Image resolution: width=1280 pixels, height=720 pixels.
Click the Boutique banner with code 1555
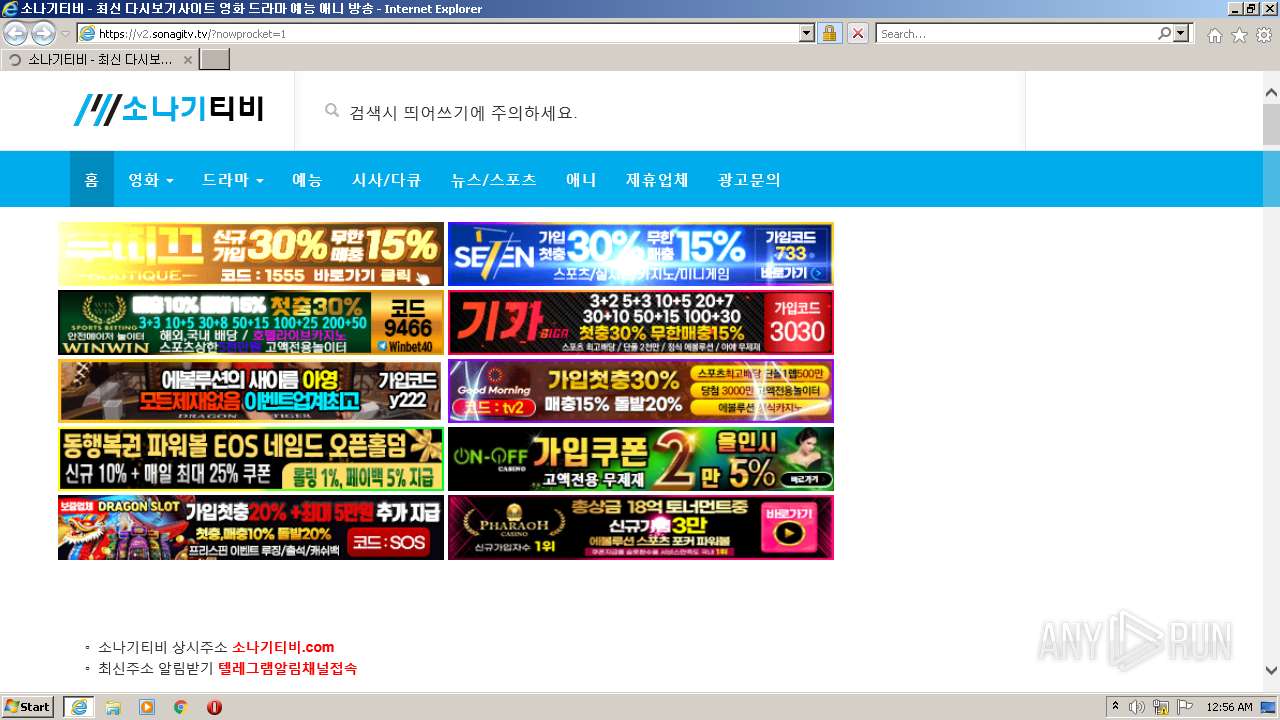251,254
